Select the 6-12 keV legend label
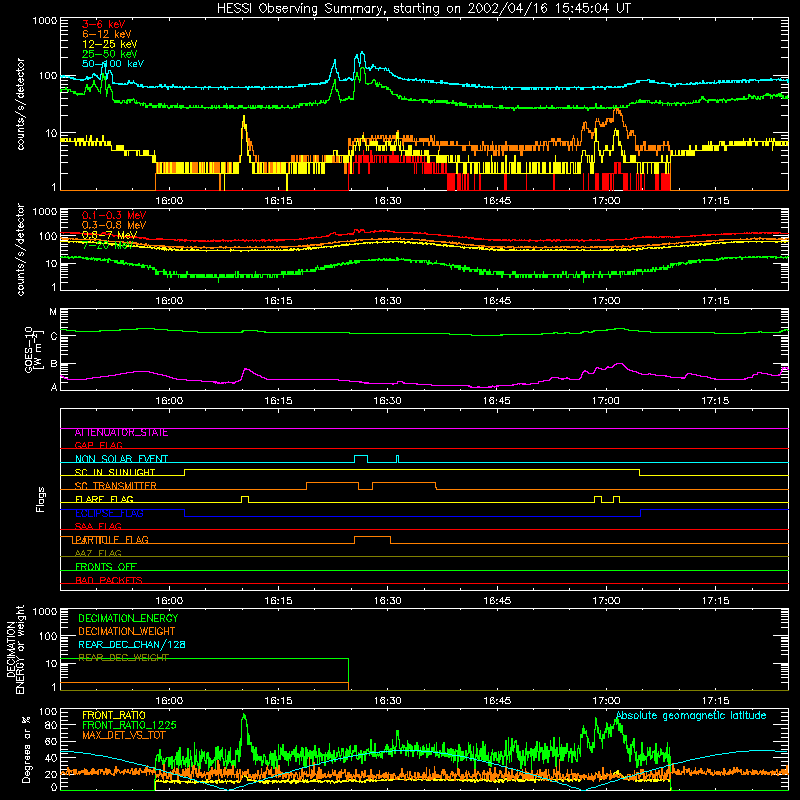The width and height of the screenshot is (800, 800). (107, 34)
